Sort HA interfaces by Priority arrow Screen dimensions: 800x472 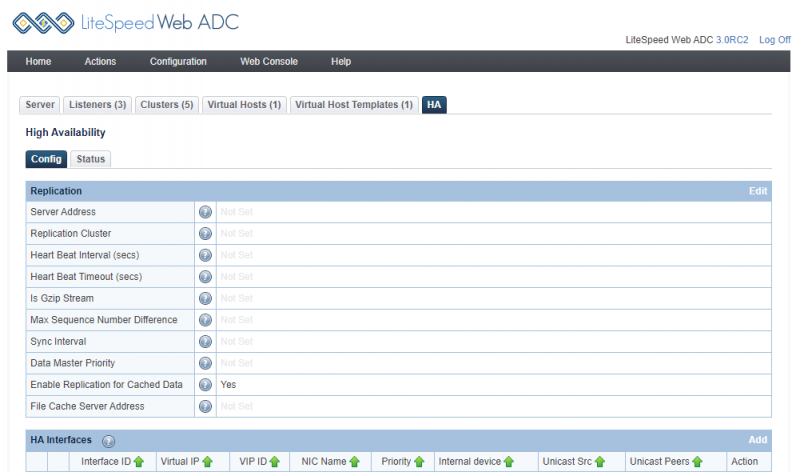(419, 462)
